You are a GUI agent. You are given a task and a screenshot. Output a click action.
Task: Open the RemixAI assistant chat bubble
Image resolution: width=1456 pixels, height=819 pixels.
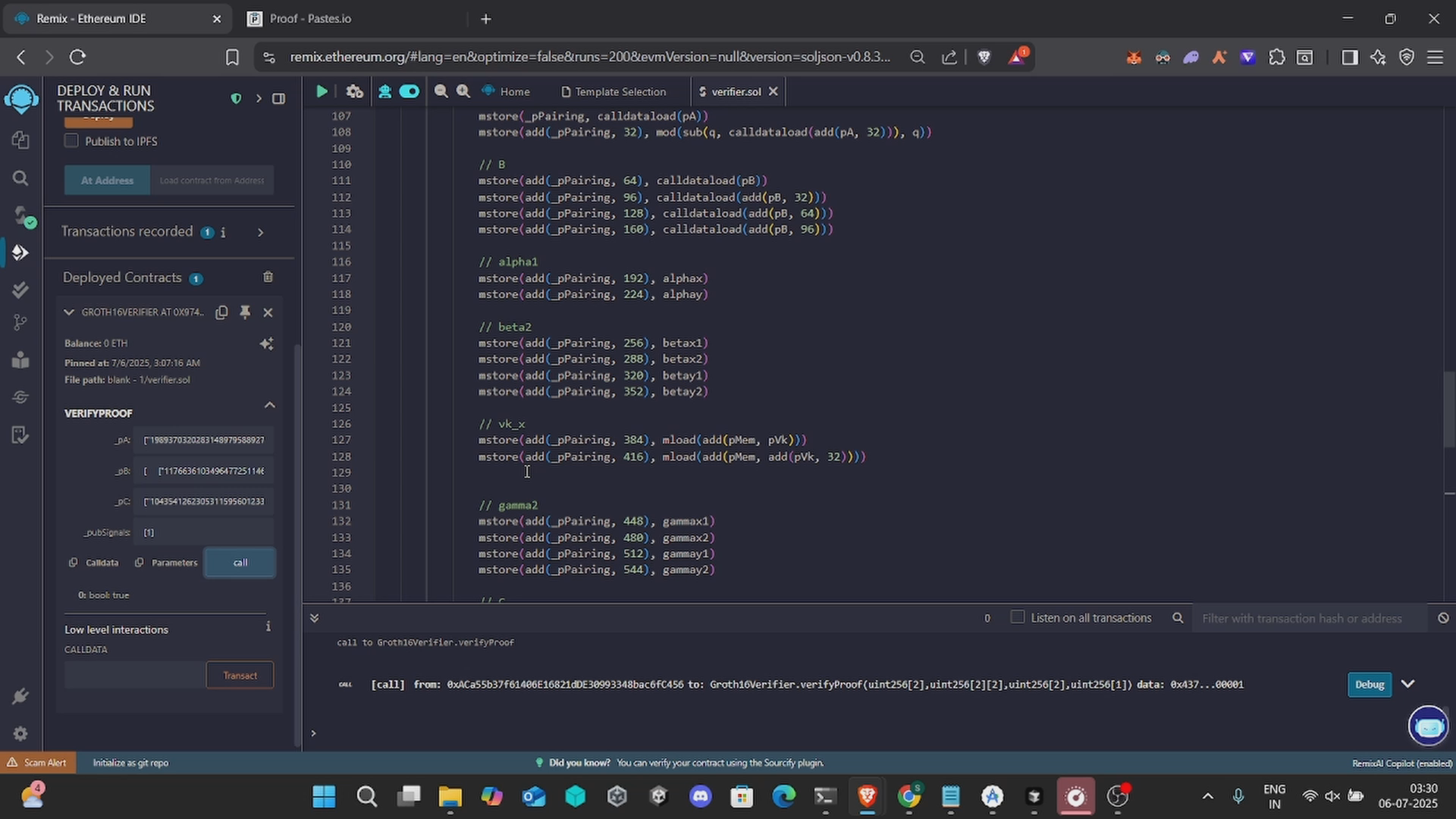pyautogui.click(x=1428, y=726)
